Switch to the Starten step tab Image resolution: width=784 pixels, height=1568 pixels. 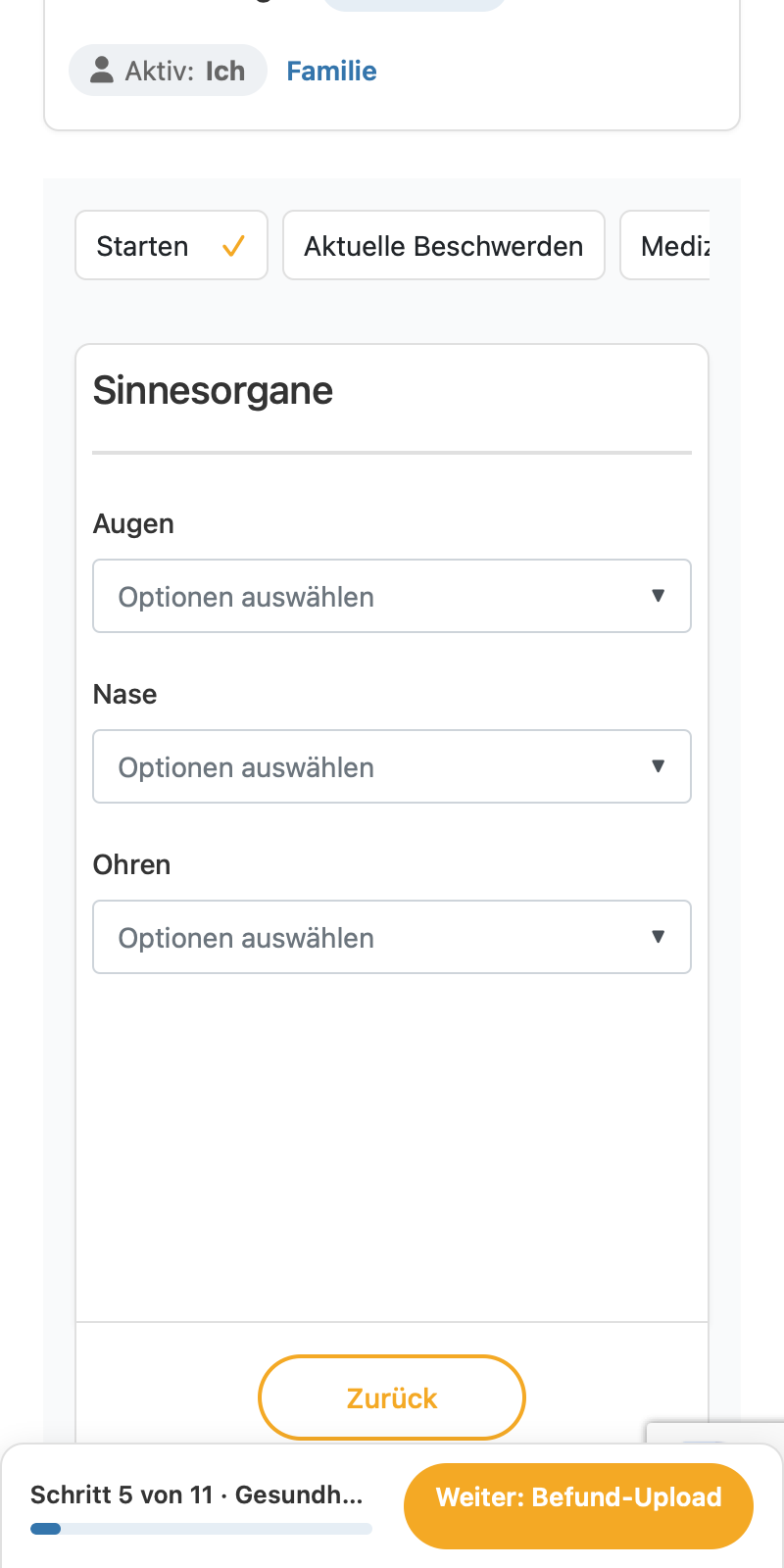pyautogui.click(x=171, y=245)
